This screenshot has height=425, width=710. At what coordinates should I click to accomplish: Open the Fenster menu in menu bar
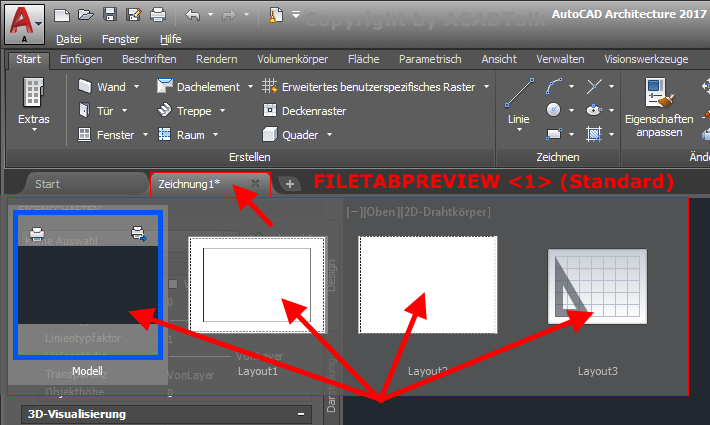tap(120, 39)
